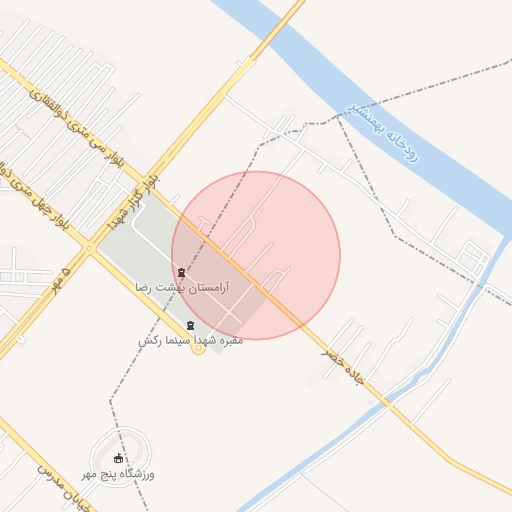Click the ورزشگاه پنج مهر label
The width and height of the screenshot is (512, 512).
[118, 474]
